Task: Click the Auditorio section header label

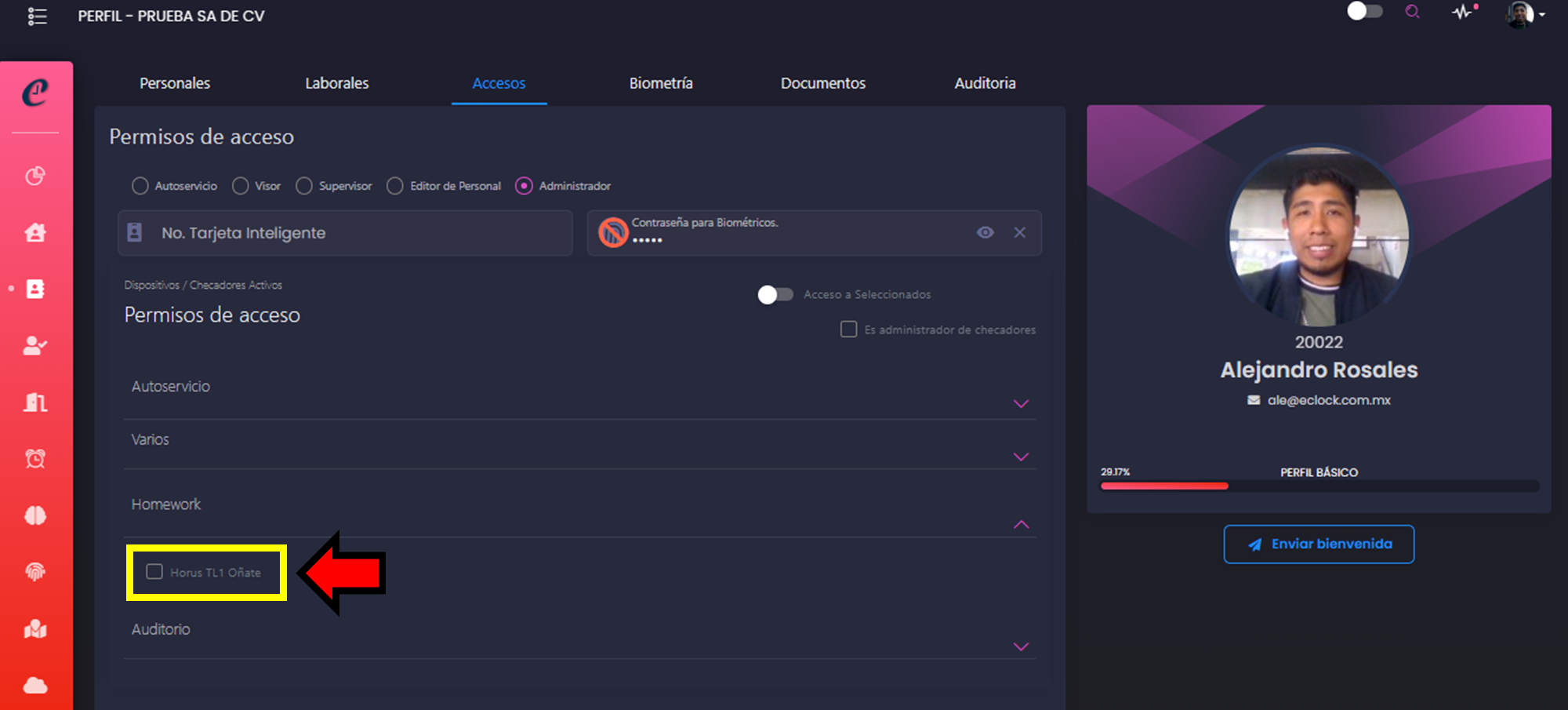Action: tap(161, 629)
